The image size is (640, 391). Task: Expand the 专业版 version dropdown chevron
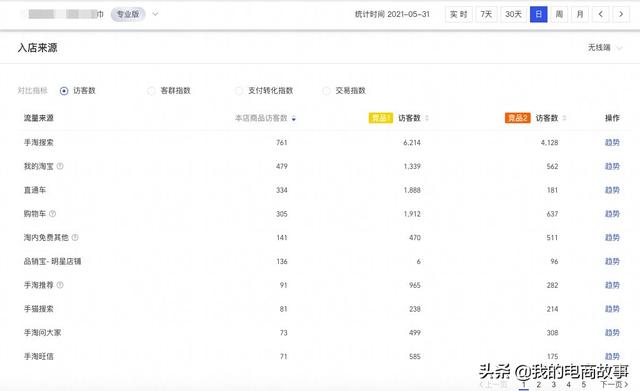pos(155,14)
